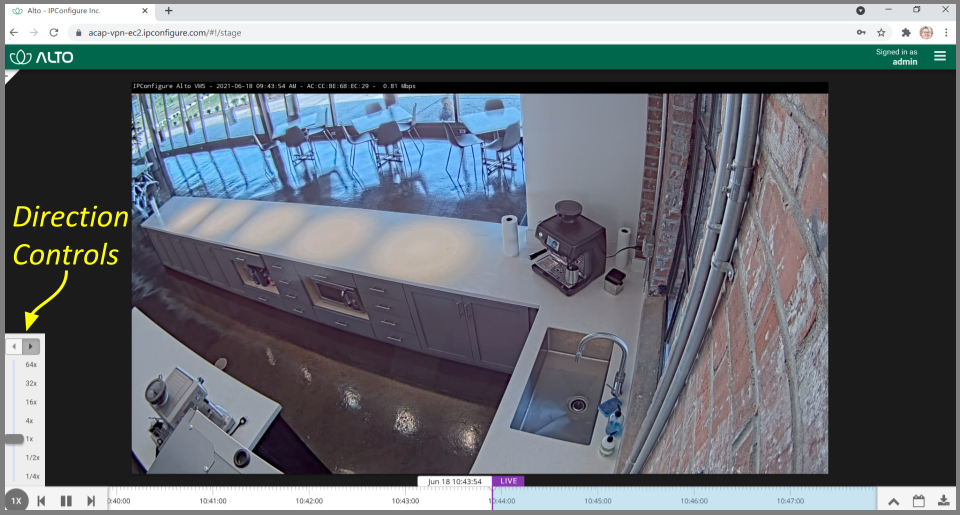Image resolution: width=960 pixels, height=515 pixels.
Task: Reload the browser page
Action: pyautogui.click(x=54, y=32)
